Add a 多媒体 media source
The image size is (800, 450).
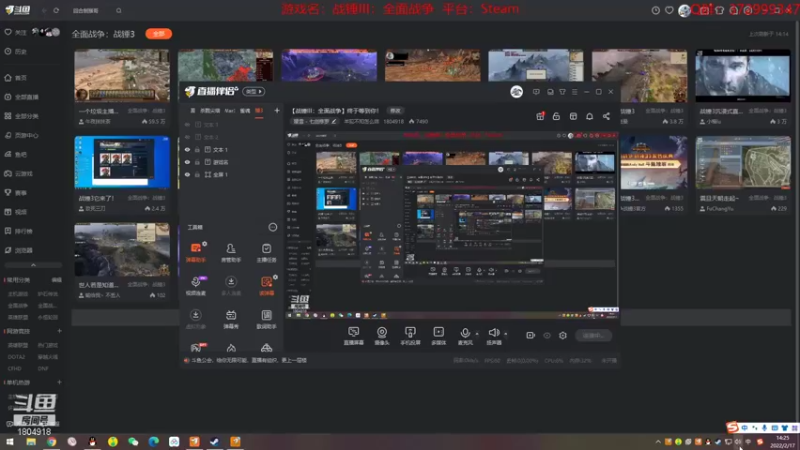point(438,336)
